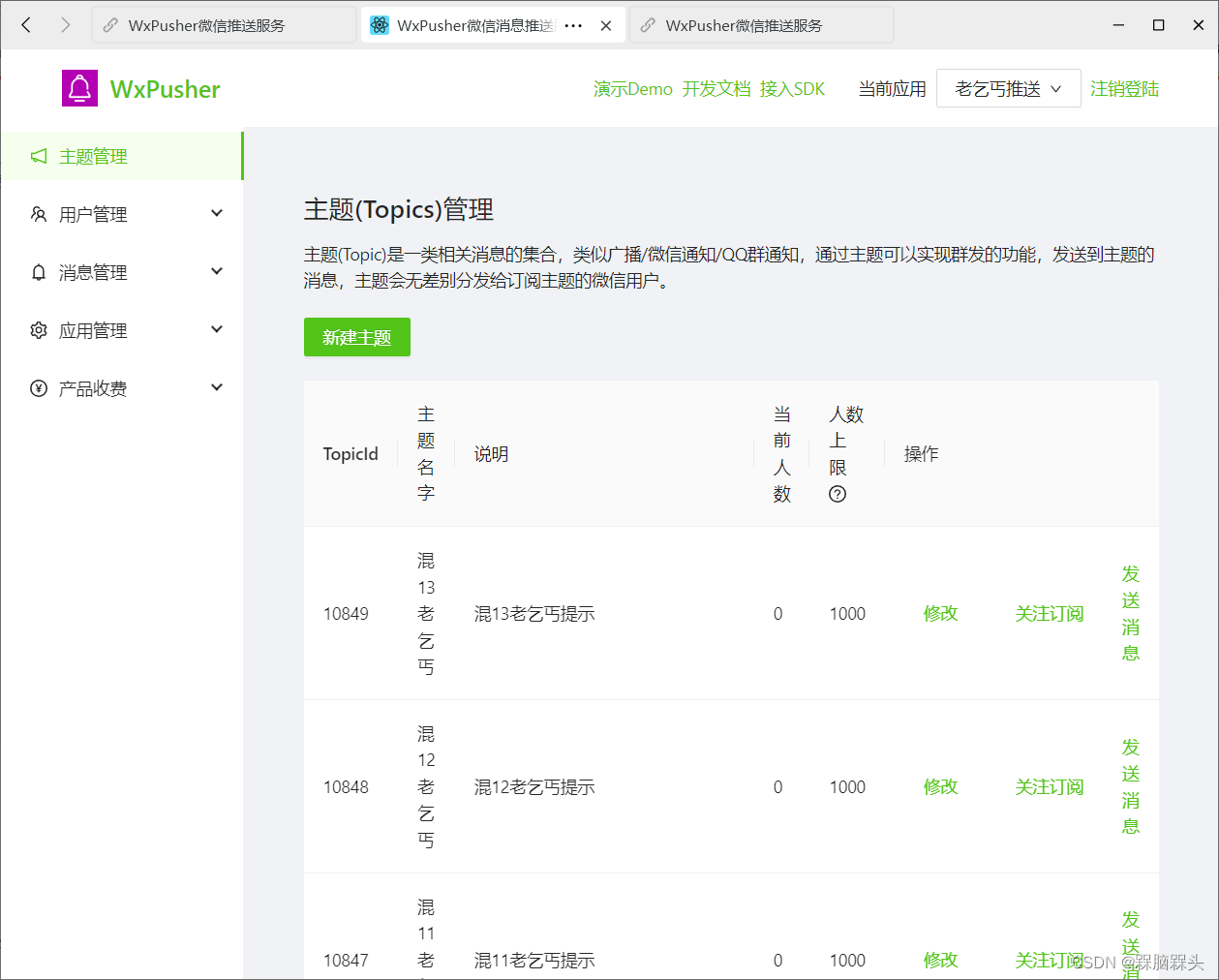This screenshot has height=980, width=1219.
Task: Go forward with the browser forward arrow
Action: pos(65,25)
